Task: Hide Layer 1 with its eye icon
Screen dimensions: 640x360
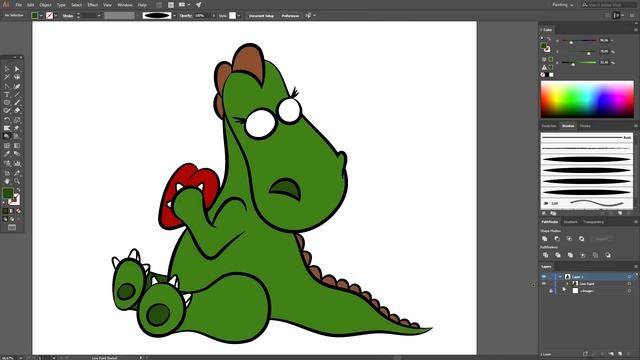Action: click(x=544, y=276)
